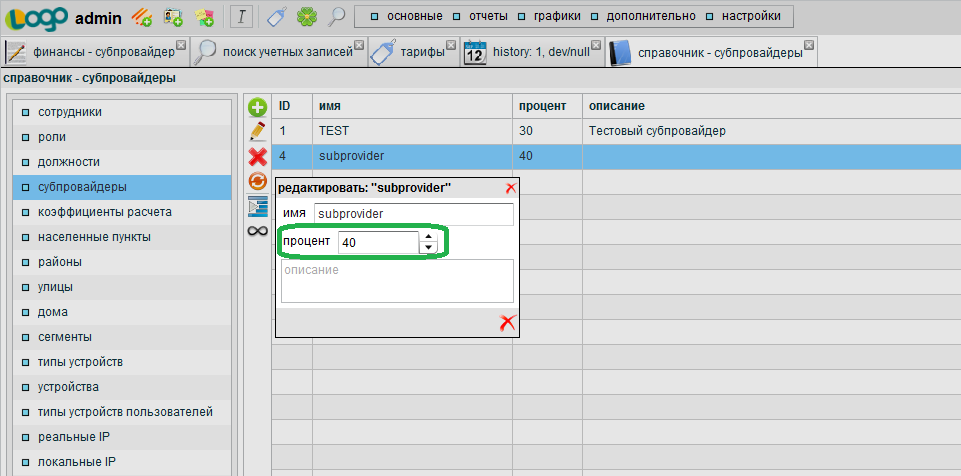Click the italic I text icon in toolbar
The image size is (961, 476).
click(x=242, y=16)
